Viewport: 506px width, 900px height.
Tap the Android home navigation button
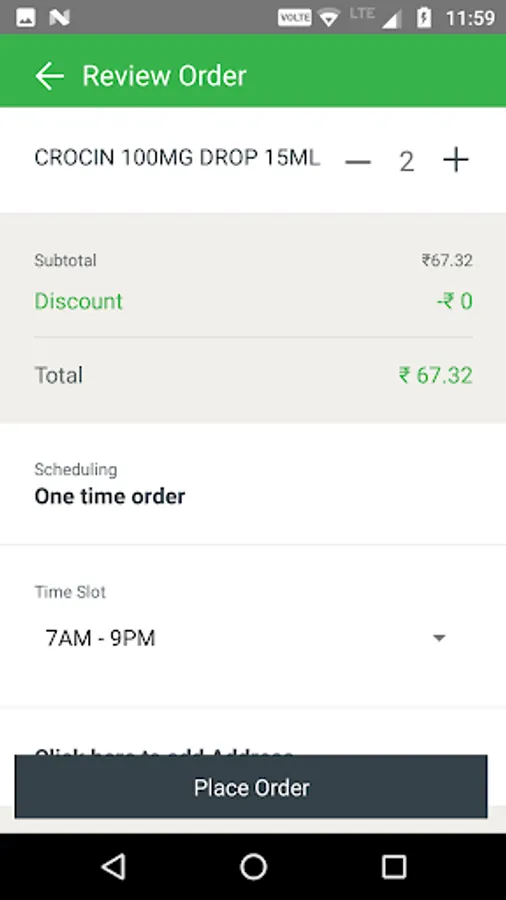pyautogui.click(x=254, y=866)
